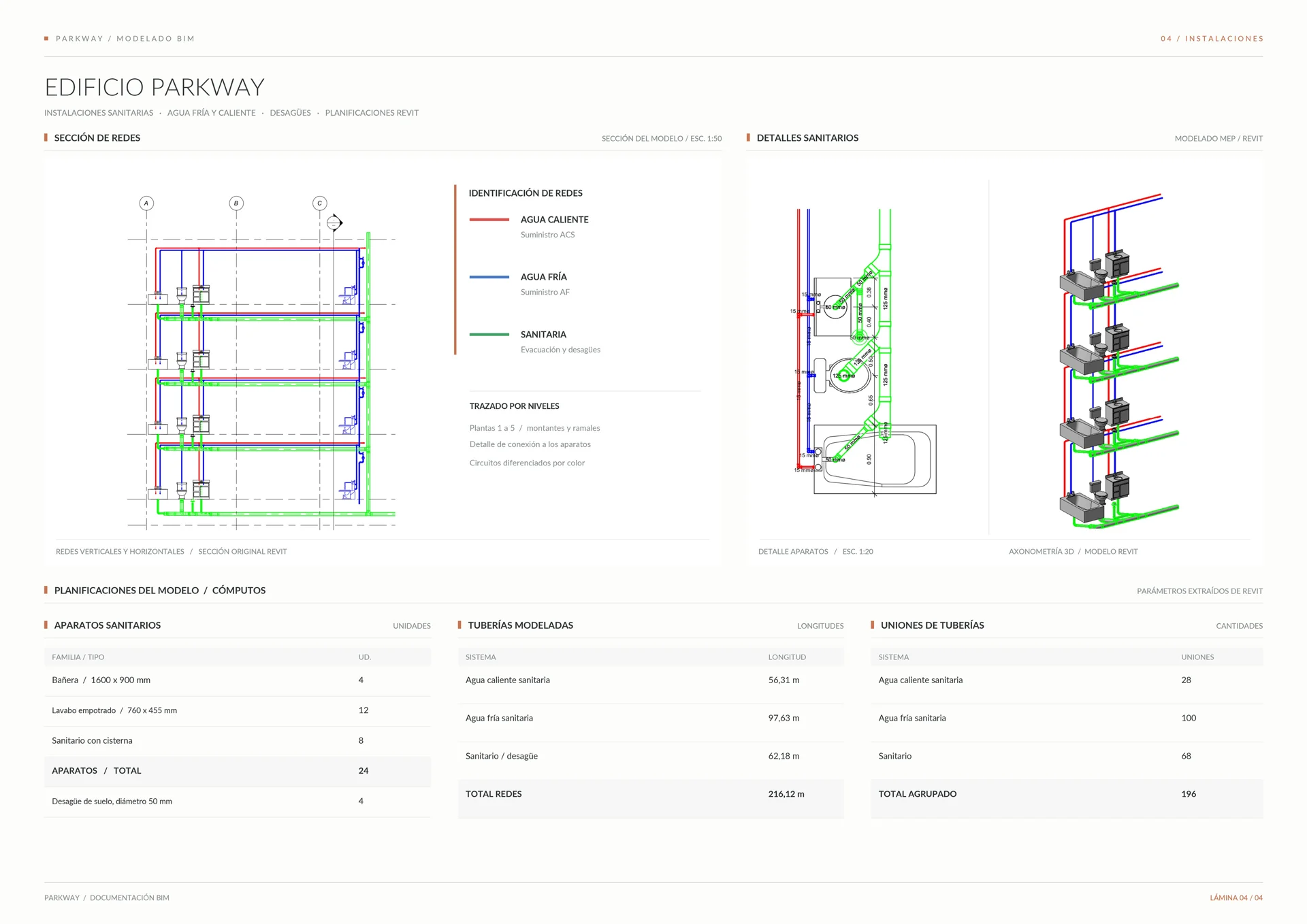Select the Edificio Parkway title
This screenshot has width=1307, height=924.
click(x=155, y=87)
